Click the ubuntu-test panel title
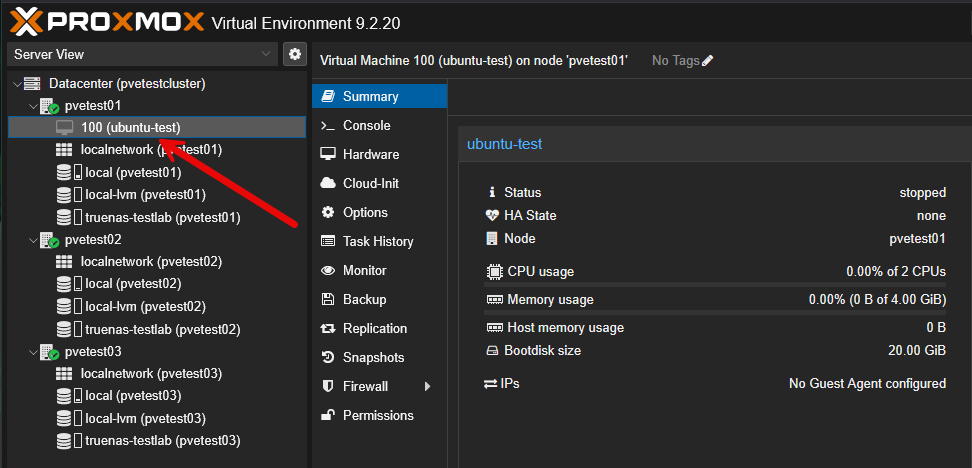Viewport: 972px width, 468px height. pyautogui.click(x=505, y=144)
